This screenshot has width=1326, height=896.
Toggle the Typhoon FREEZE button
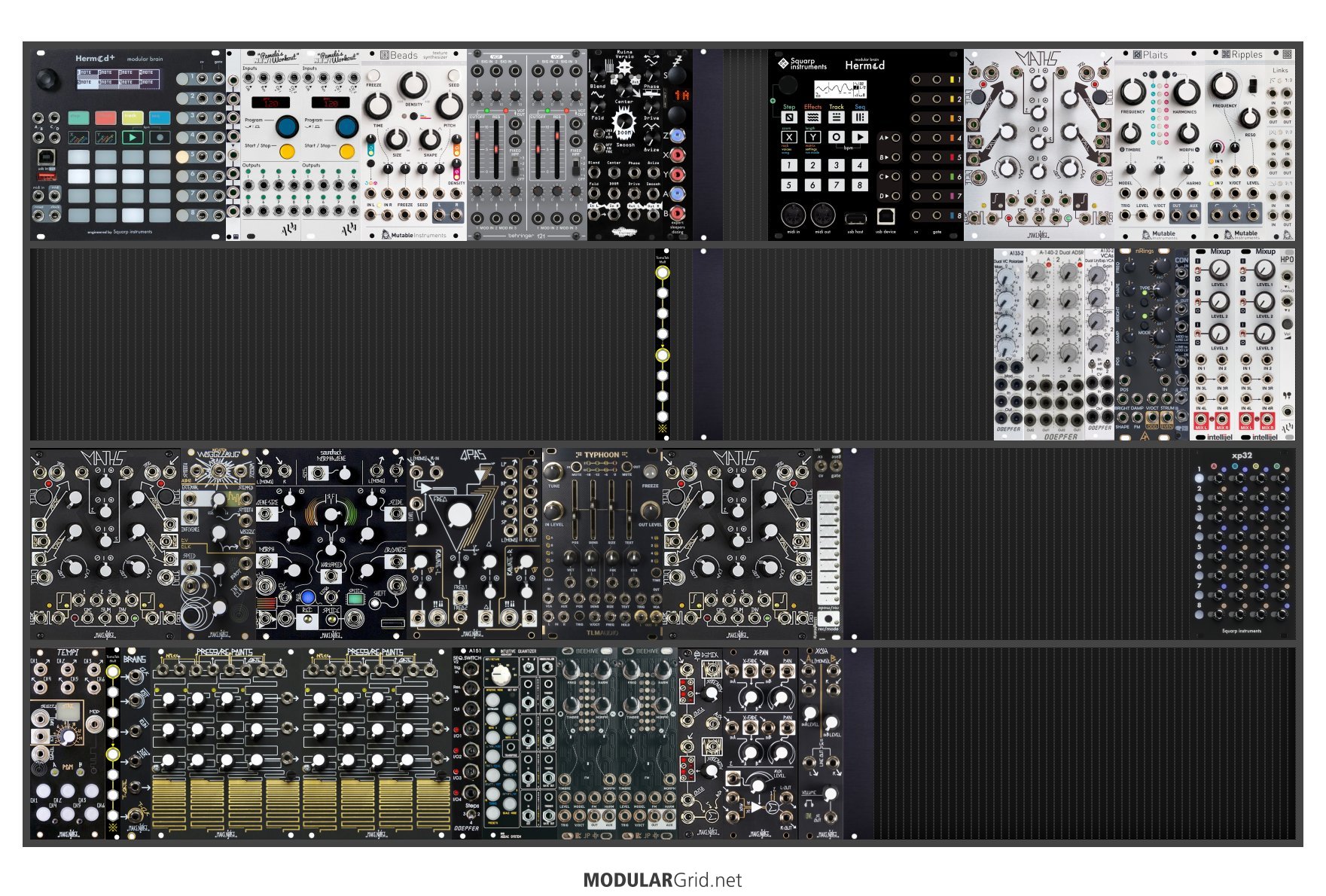651,472
